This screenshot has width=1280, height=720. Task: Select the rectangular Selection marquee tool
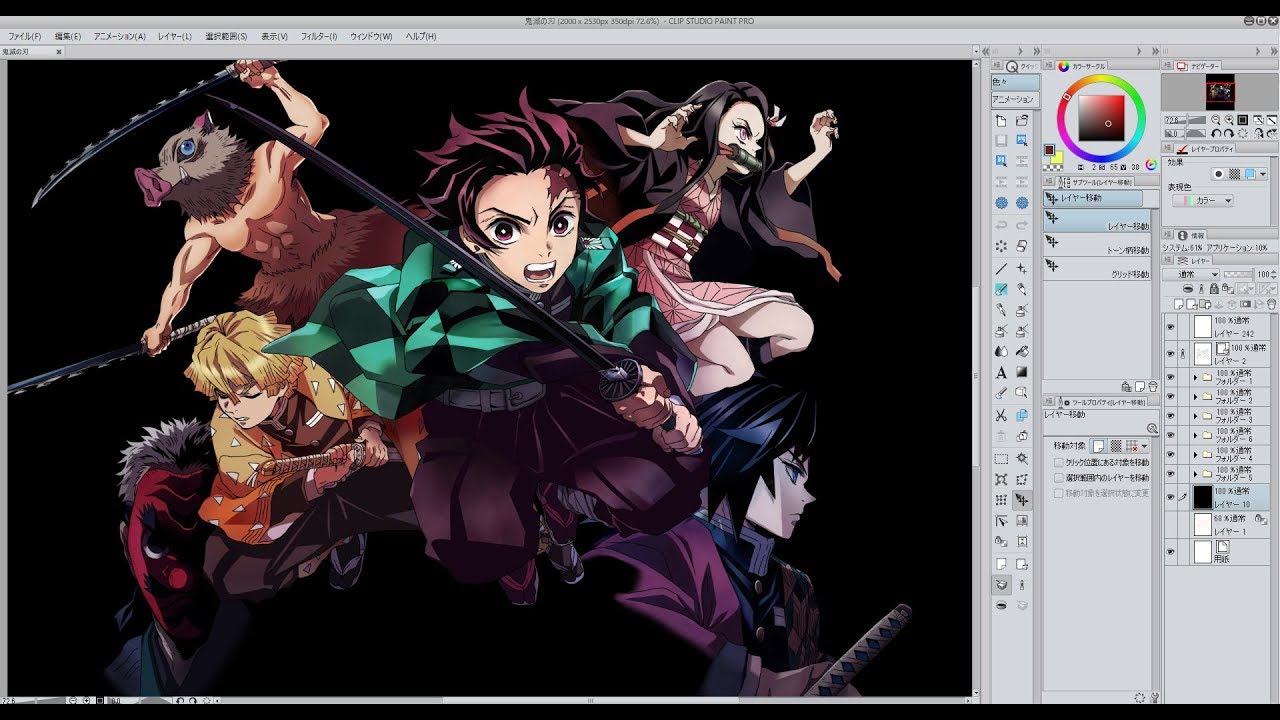click(1001, 459)
